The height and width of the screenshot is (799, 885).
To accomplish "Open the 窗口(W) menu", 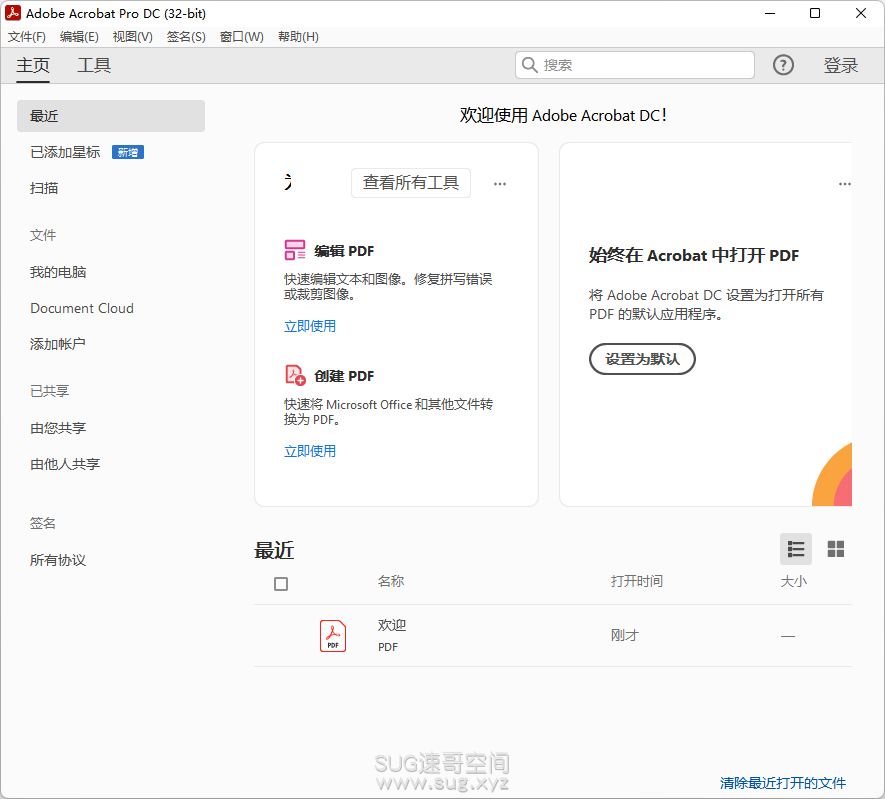I will (242, 37).
